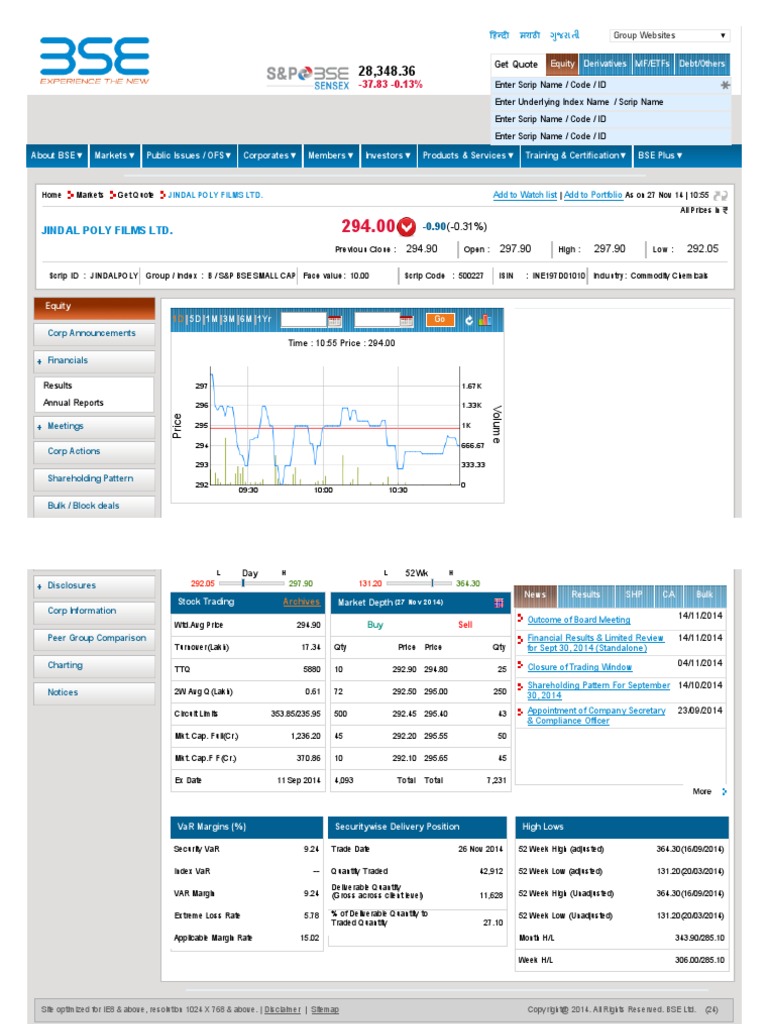Screen dimensions: 768x1024
Task: Open the first chart date calendar icon
Action: (334, 320)
